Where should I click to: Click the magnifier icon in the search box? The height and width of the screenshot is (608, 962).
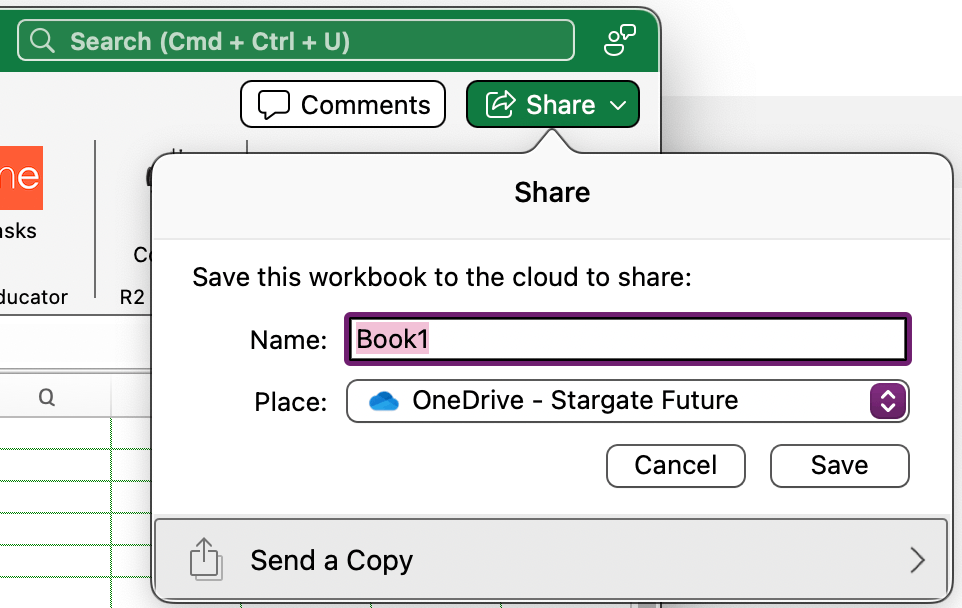(42, 41)
